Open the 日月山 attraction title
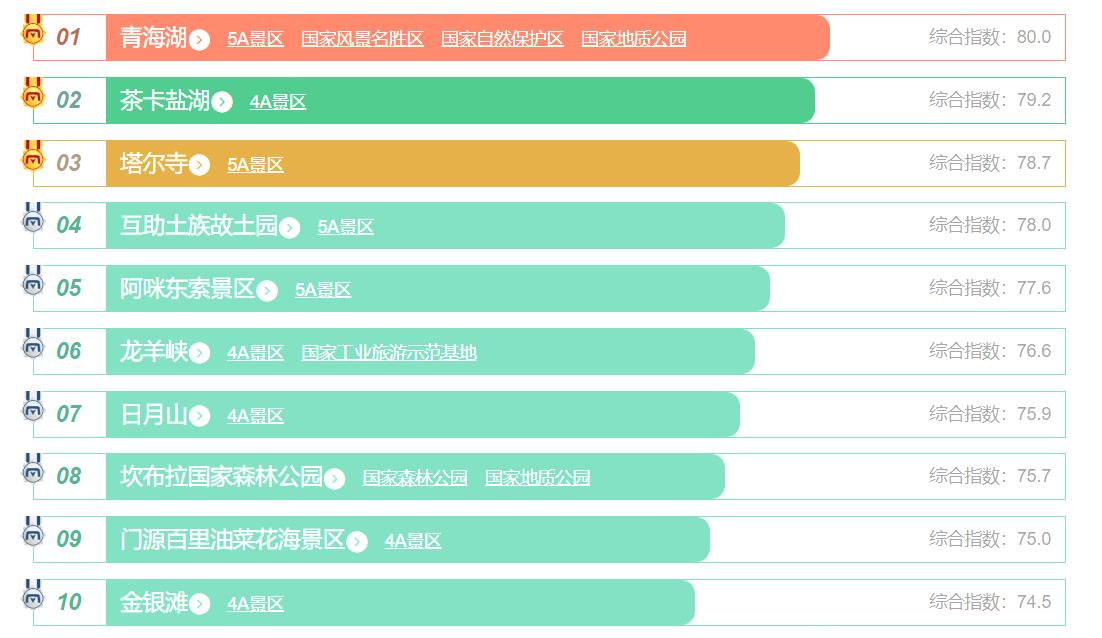The width and height of the screenshot is (1102, 638). click(x=153, y=414)
